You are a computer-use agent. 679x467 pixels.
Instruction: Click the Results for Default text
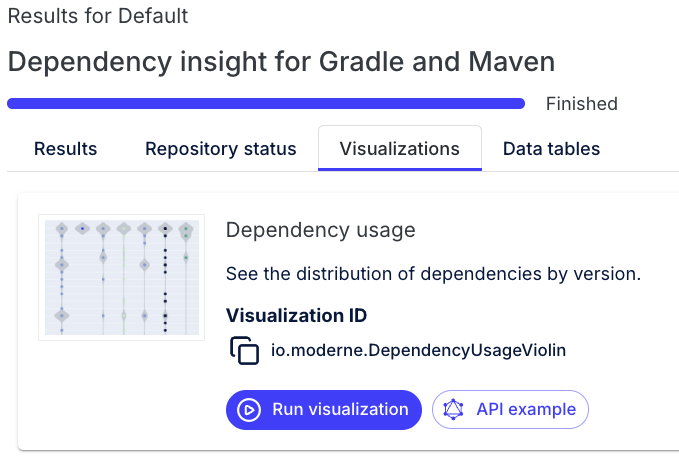click(97, 17)
